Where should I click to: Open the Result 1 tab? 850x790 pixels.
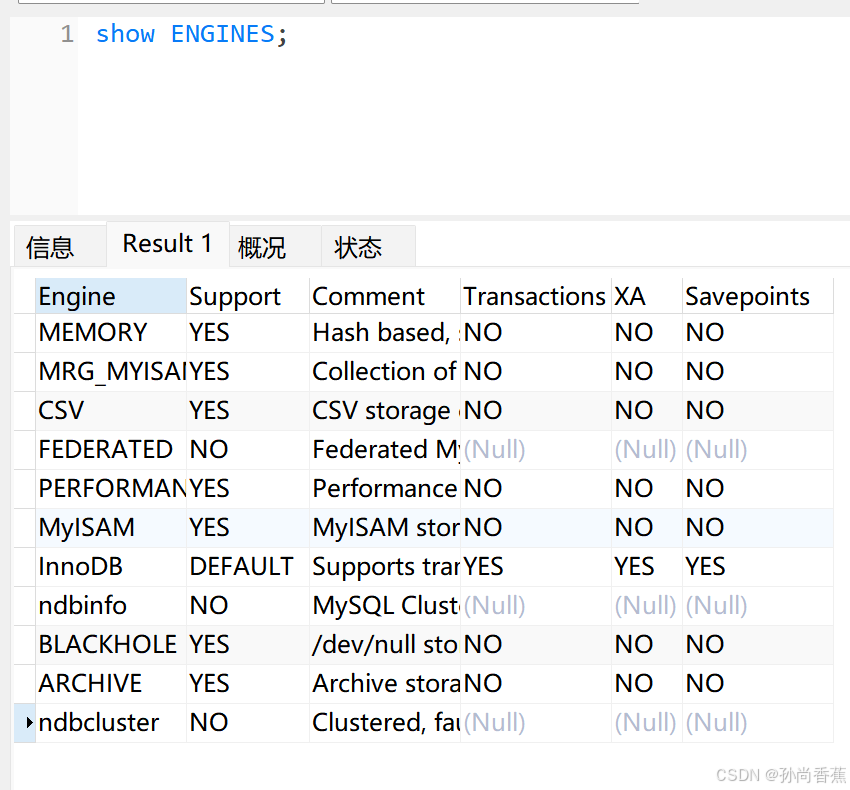tap(168, 244)
